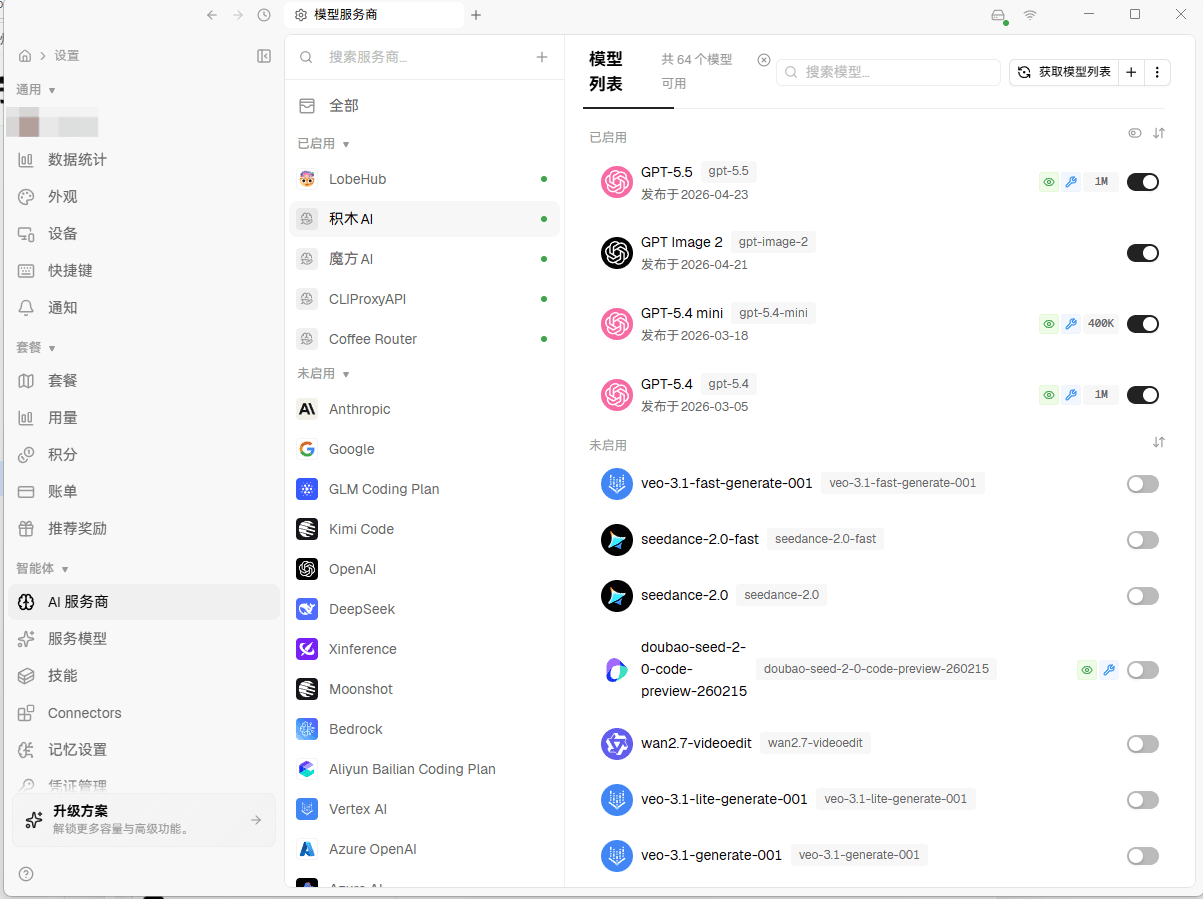Enable the doubao-seed-2-0-code-preview switch
Viewport: 1203px width, 899px height.
click(1143, 670)
